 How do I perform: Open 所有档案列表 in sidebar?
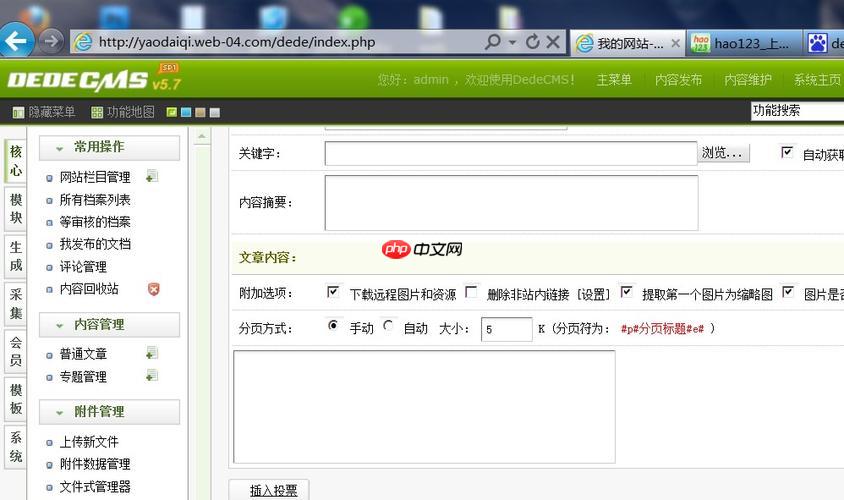pos(95,200)
